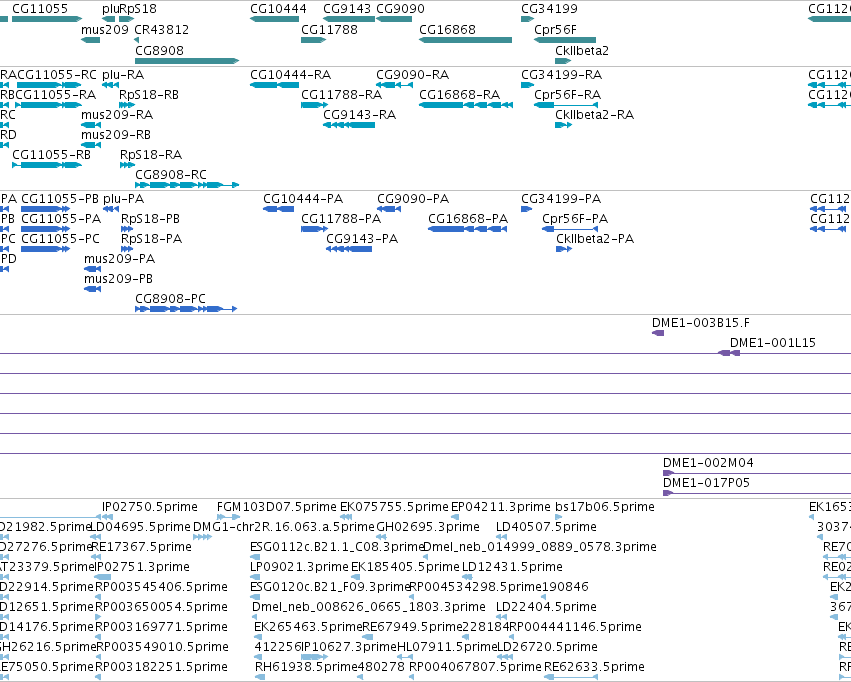This screenshot has height=682, width=851.
Task: Click the LD12431.5prime EST label
Action: coord(512,567)
